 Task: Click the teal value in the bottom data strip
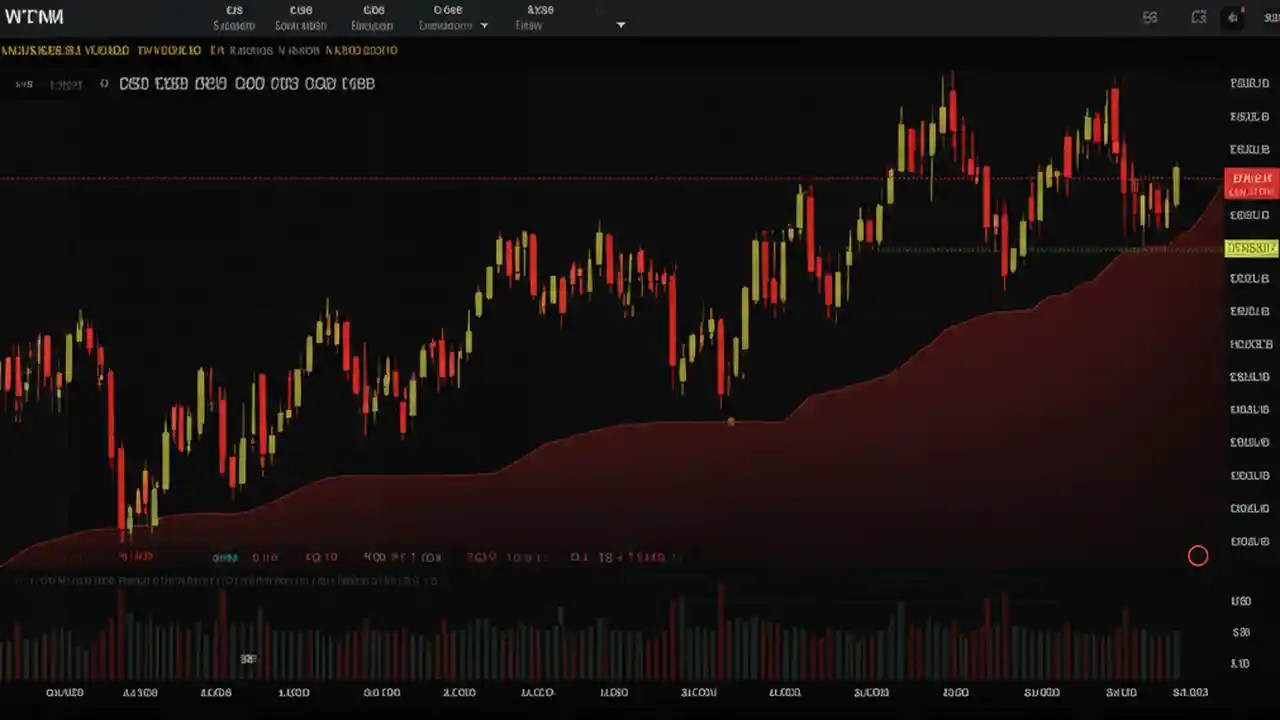[x=225, y=557]
